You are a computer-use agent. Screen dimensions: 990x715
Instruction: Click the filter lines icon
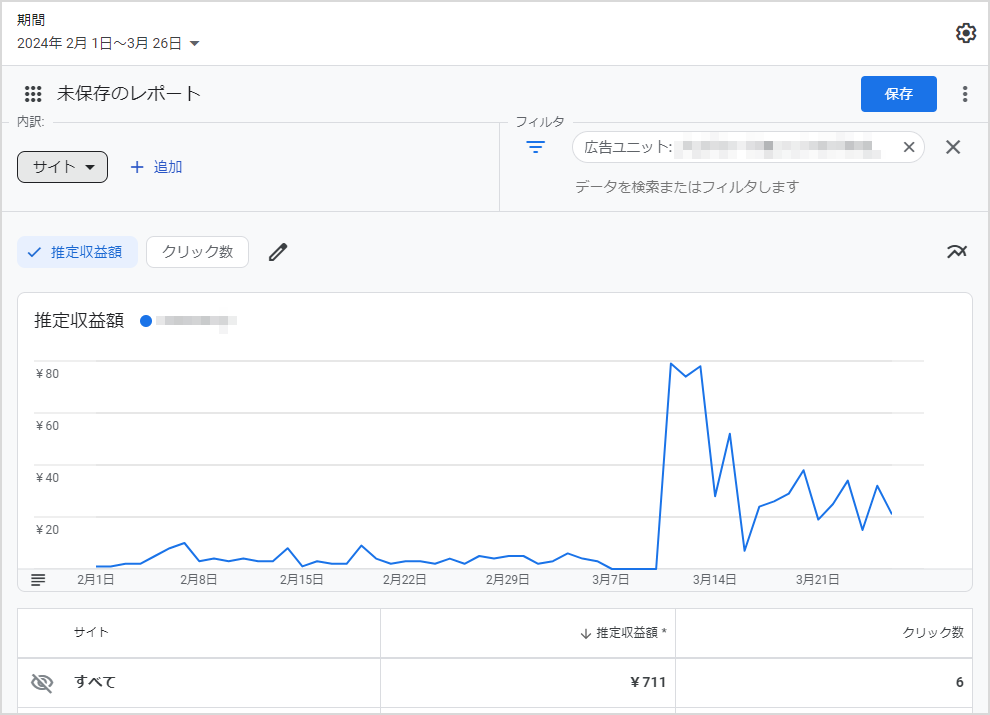pyautogui.click(x=536, y=147)
